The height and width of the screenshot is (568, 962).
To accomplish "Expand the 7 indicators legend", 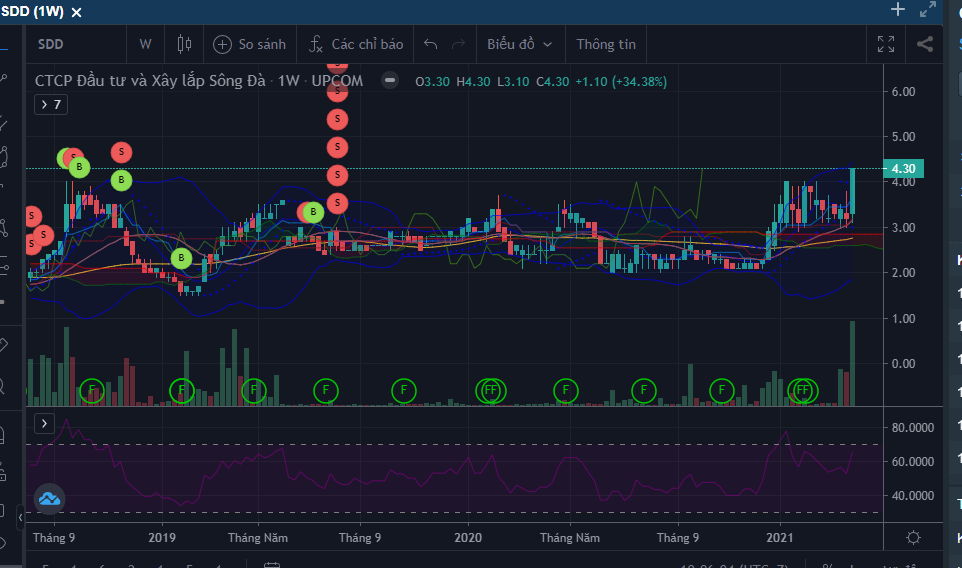I will click(51, 104).
